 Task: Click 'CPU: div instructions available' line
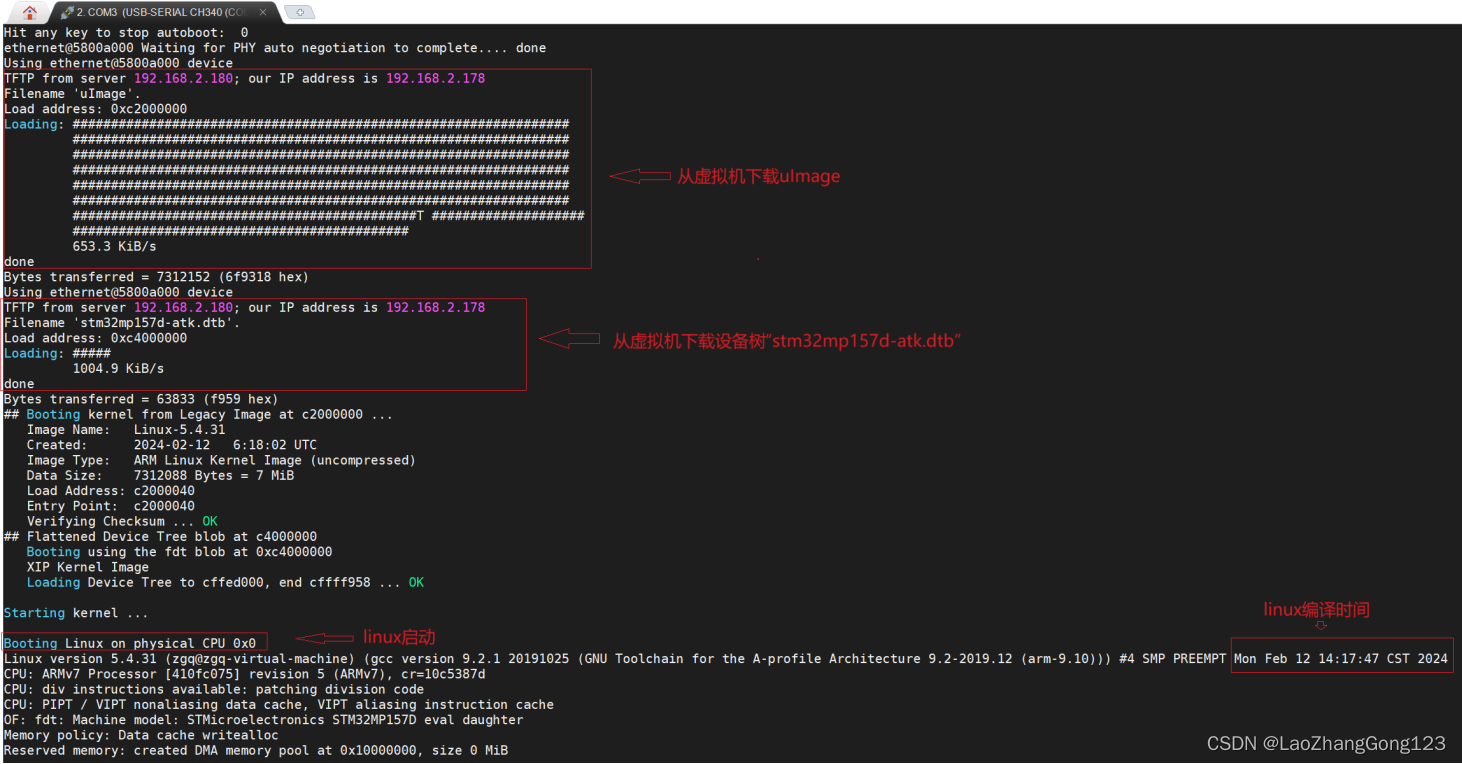coord(214,689)
